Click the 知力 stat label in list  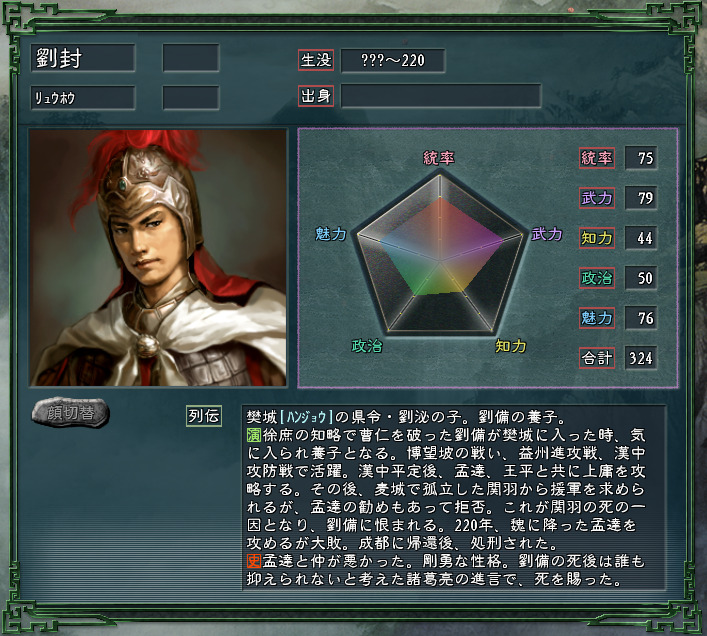tap(597, 238)
